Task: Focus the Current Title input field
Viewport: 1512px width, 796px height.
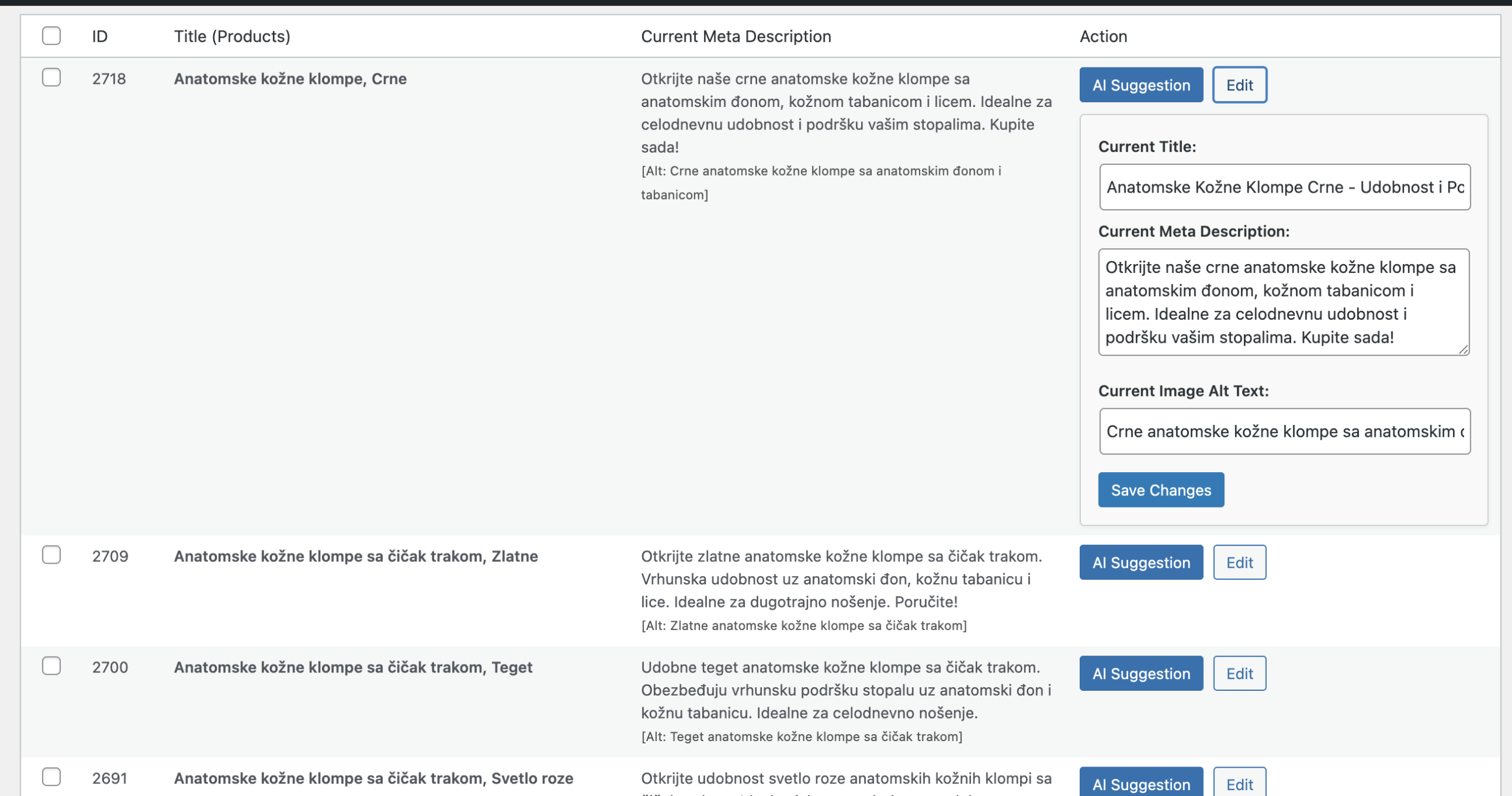Action: [x=1284, y=187]
